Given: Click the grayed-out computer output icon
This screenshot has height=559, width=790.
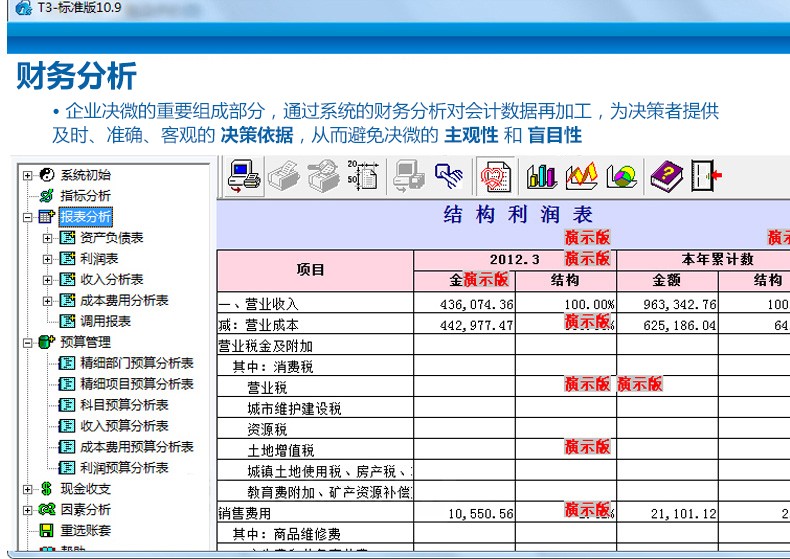Looking at the screenshot, I should point(409,176).
